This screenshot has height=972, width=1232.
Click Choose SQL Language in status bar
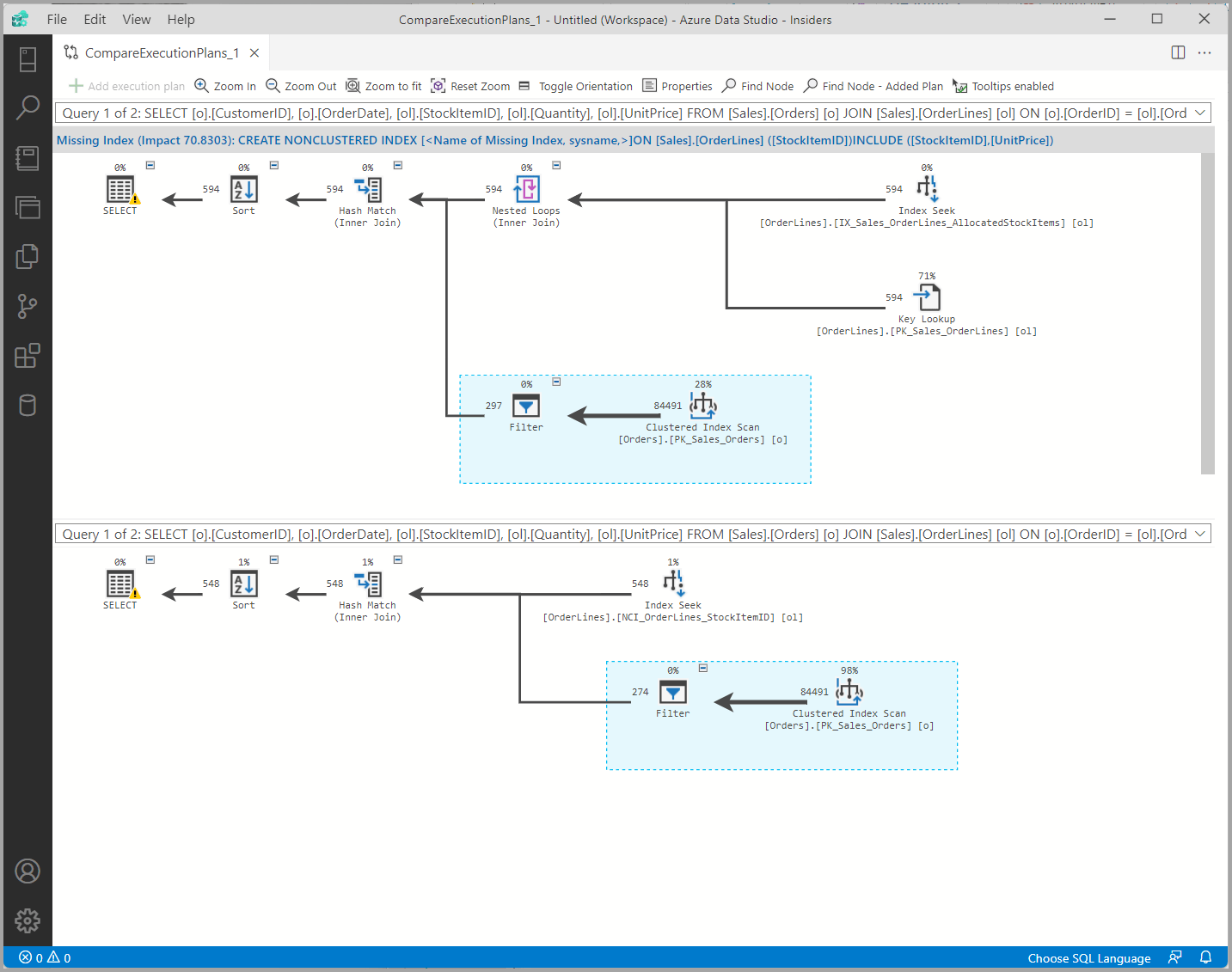[x=1088, y=958]
